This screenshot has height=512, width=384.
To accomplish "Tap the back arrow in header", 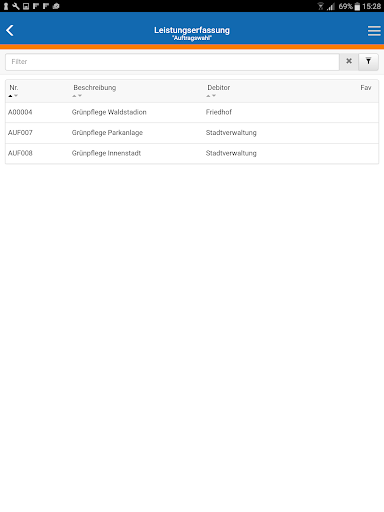I will click(10, 30).
